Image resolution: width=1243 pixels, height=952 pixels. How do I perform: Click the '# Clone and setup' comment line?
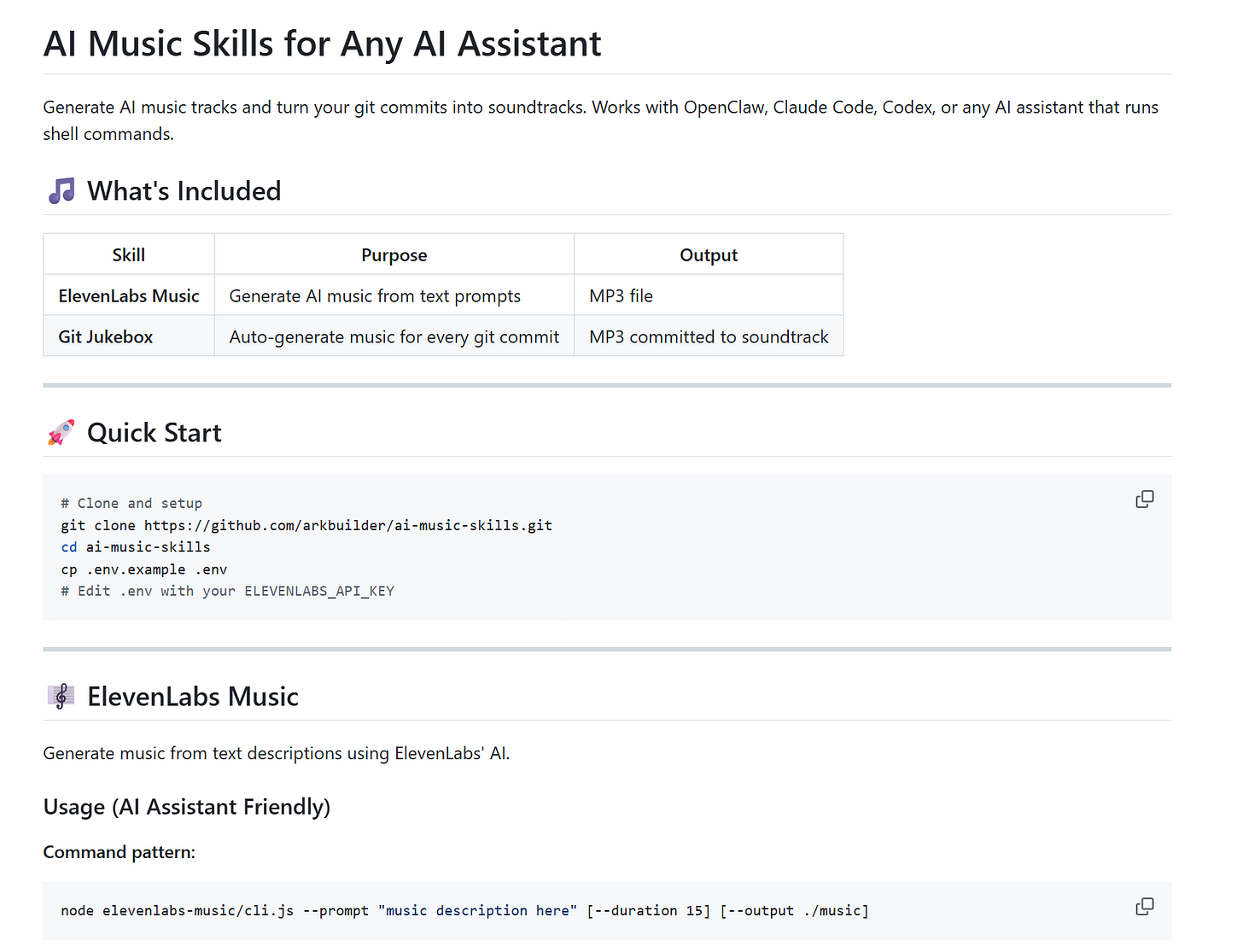[x=131, y=503]
